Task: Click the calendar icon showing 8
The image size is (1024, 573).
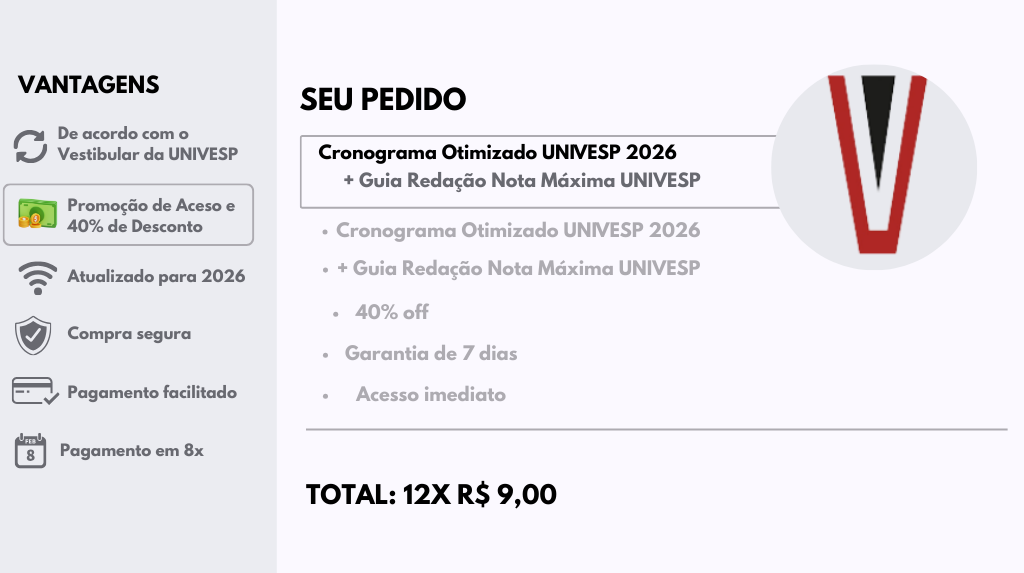Action: [31, 451]
